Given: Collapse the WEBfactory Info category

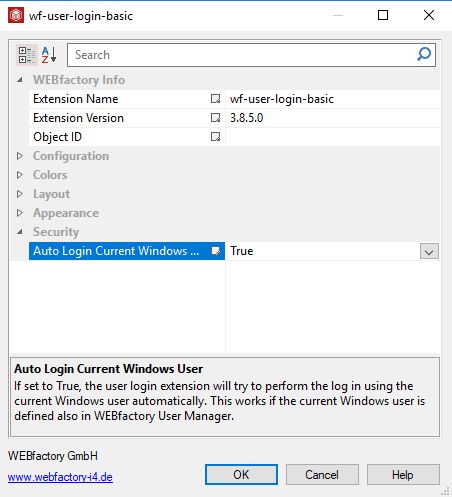Looking at the screenshot, I should click(x=20, y=80).
